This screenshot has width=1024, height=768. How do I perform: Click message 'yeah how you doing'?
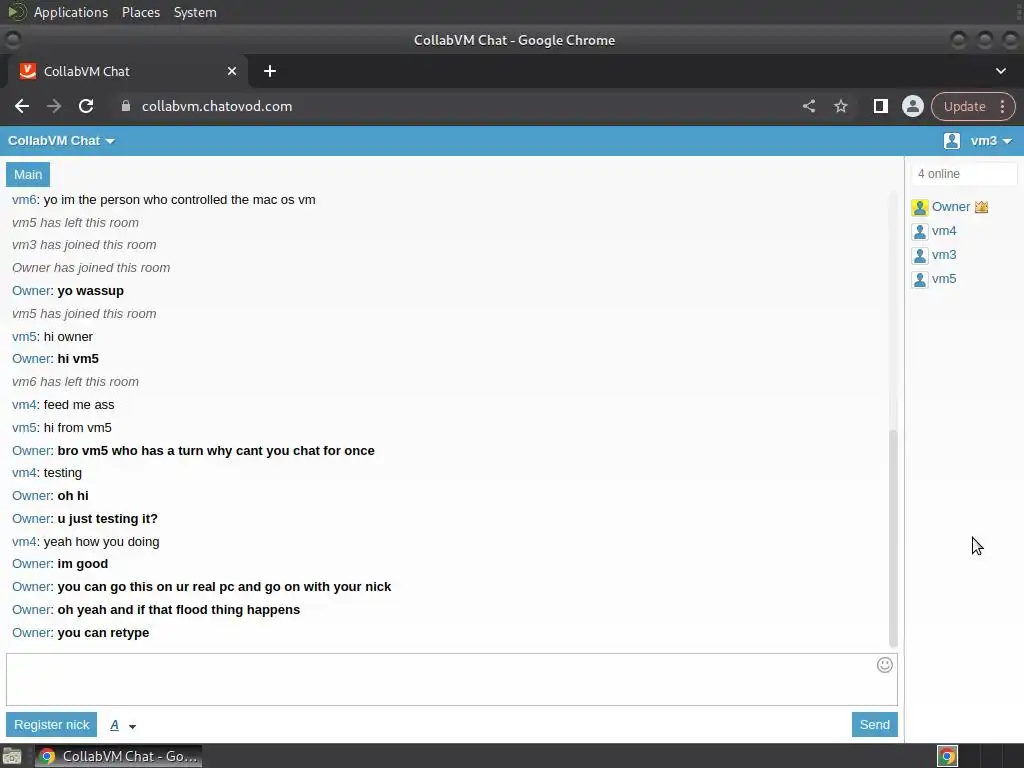pos(101,542)
